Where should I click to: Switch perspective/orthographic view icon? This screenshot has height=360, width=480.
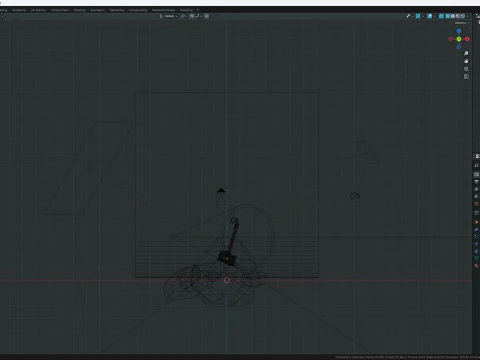(x=466, y=76)
